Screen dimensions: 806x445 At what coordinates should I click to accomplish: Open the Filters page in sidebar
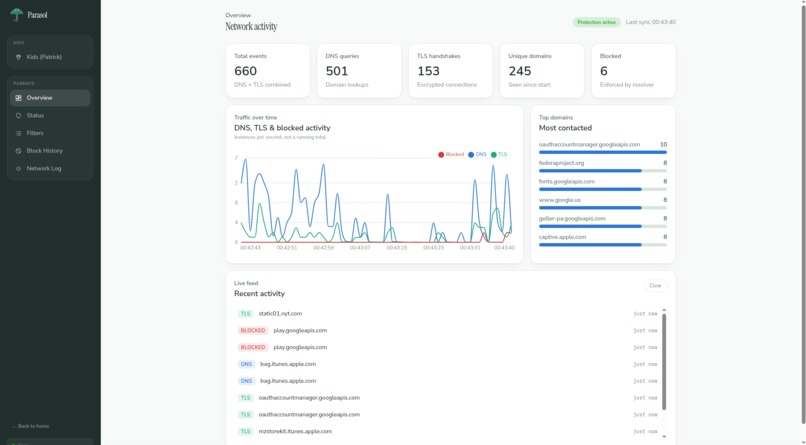click(x=50, y=133)
